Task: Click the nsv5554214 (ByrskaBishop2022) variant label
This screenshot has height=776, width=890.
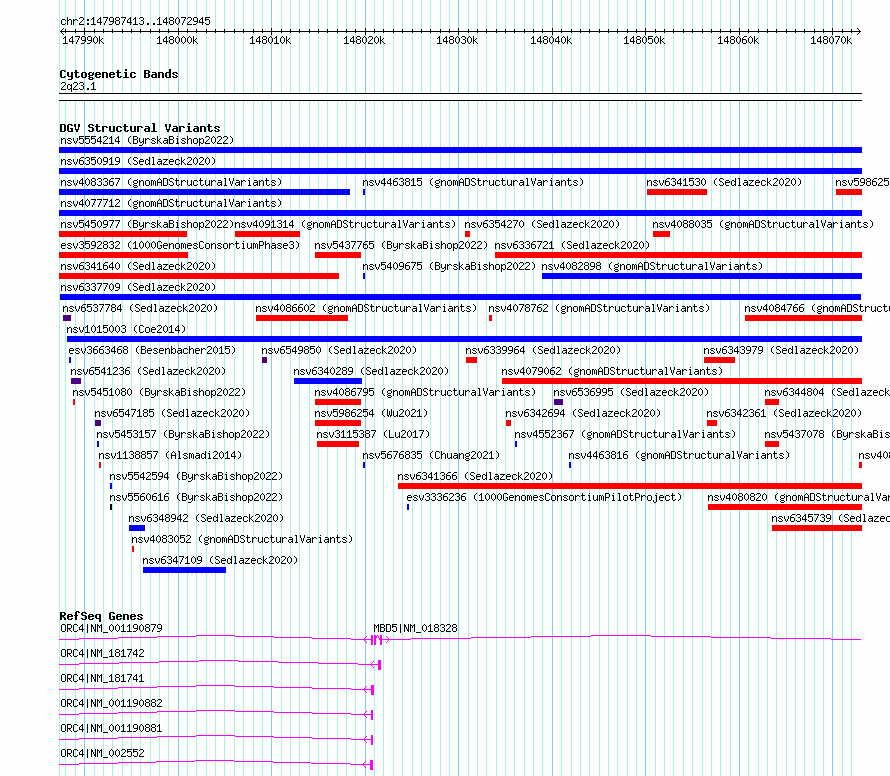Action: pyautogui.click(x=147, y=140)
